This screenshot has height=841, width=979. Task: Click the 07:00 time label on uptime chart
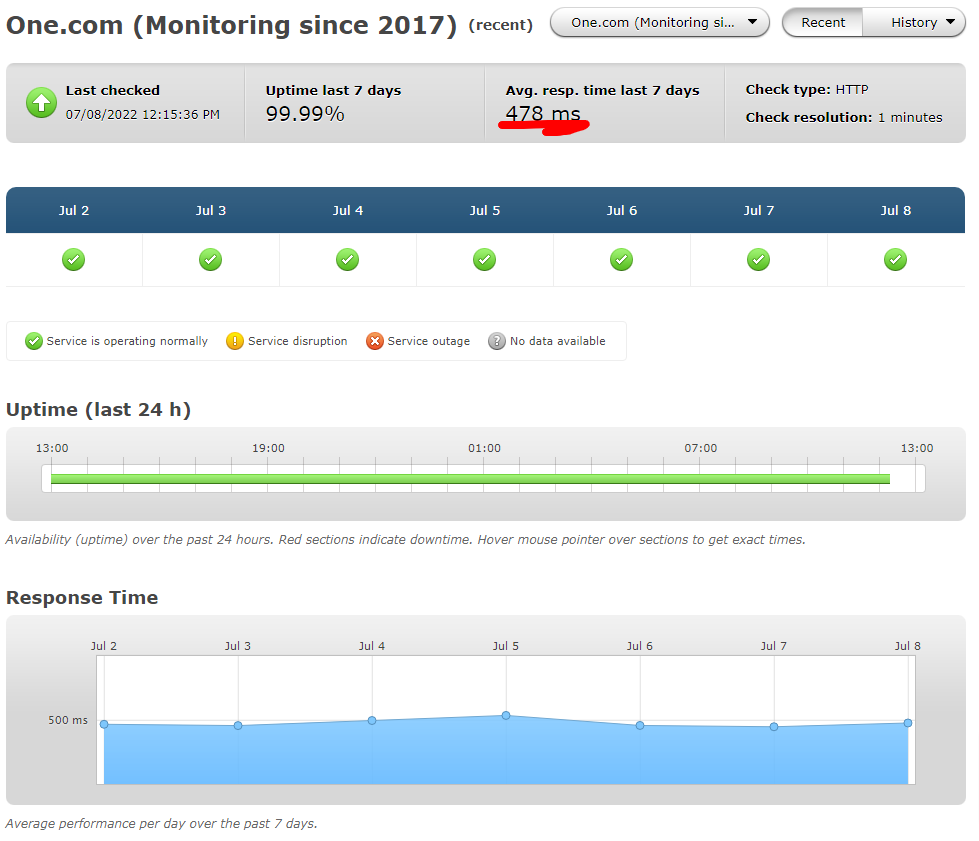tap(701, 448)
